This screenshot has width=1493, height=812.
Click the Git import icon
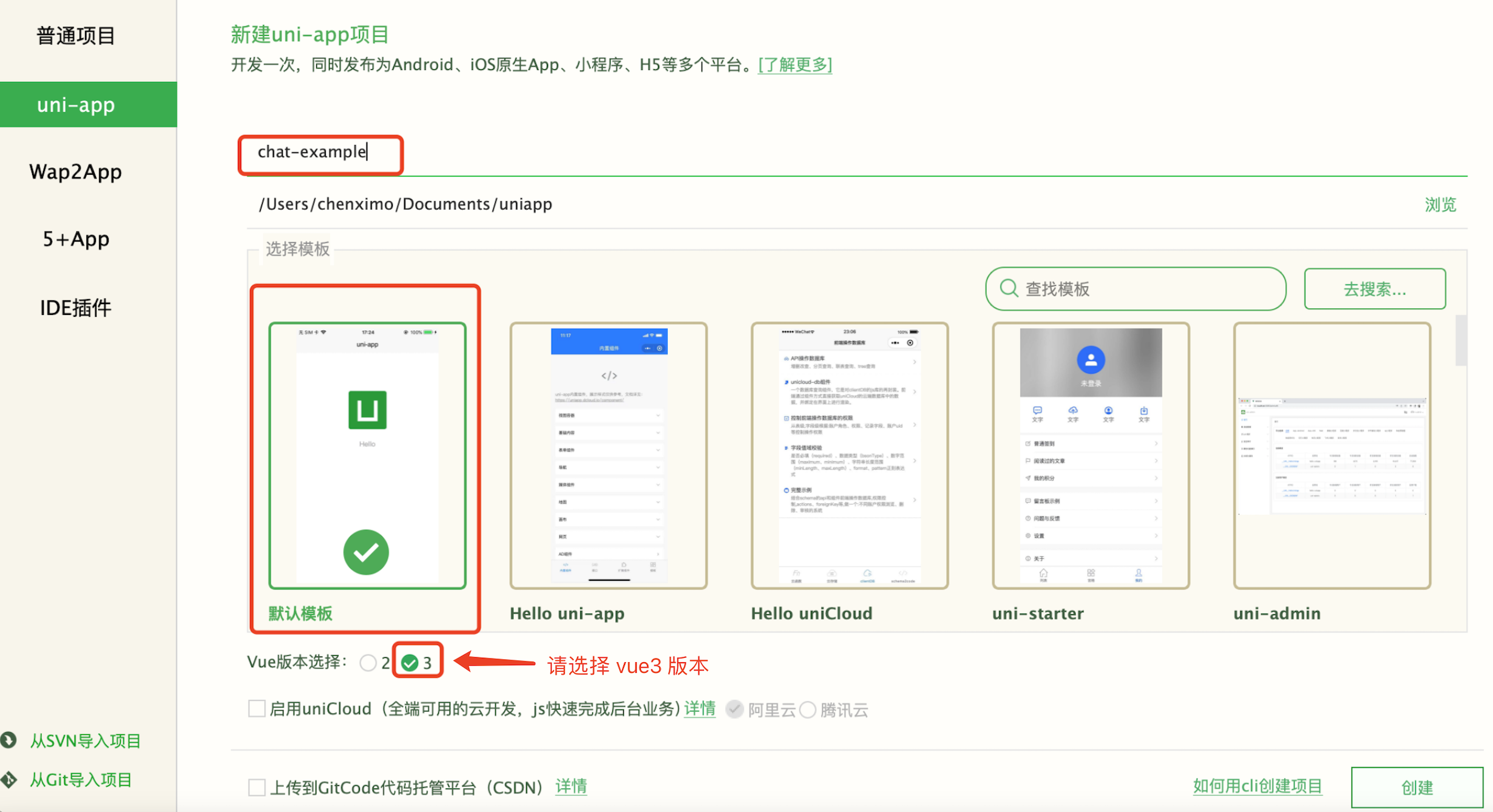point(8,780)
